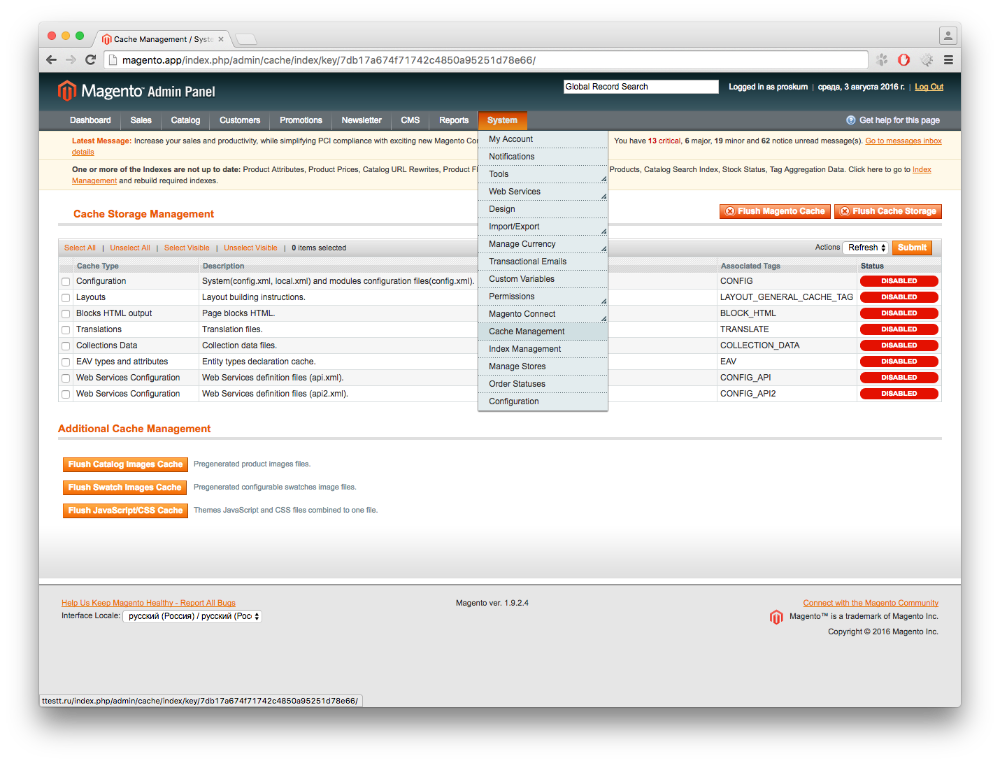Select Index Management menu entry
This screenshot has height=763, width=1000.
(x=543, y=349)
